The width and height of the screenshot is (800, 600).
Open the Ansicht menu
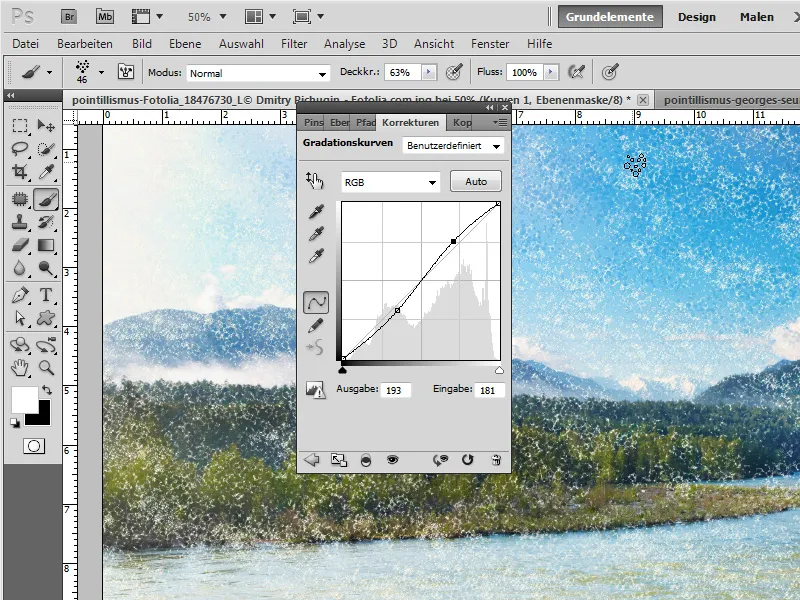click(x=434, y=44)
